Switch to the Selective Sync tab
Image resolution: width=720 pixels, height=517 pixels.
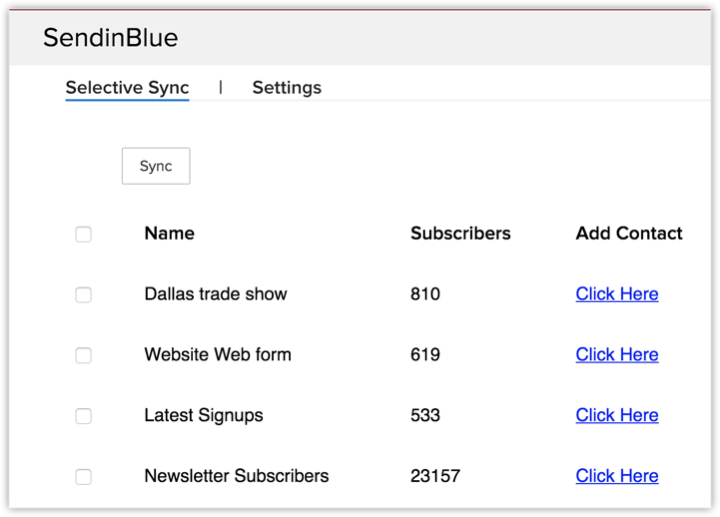pos(127,88)
